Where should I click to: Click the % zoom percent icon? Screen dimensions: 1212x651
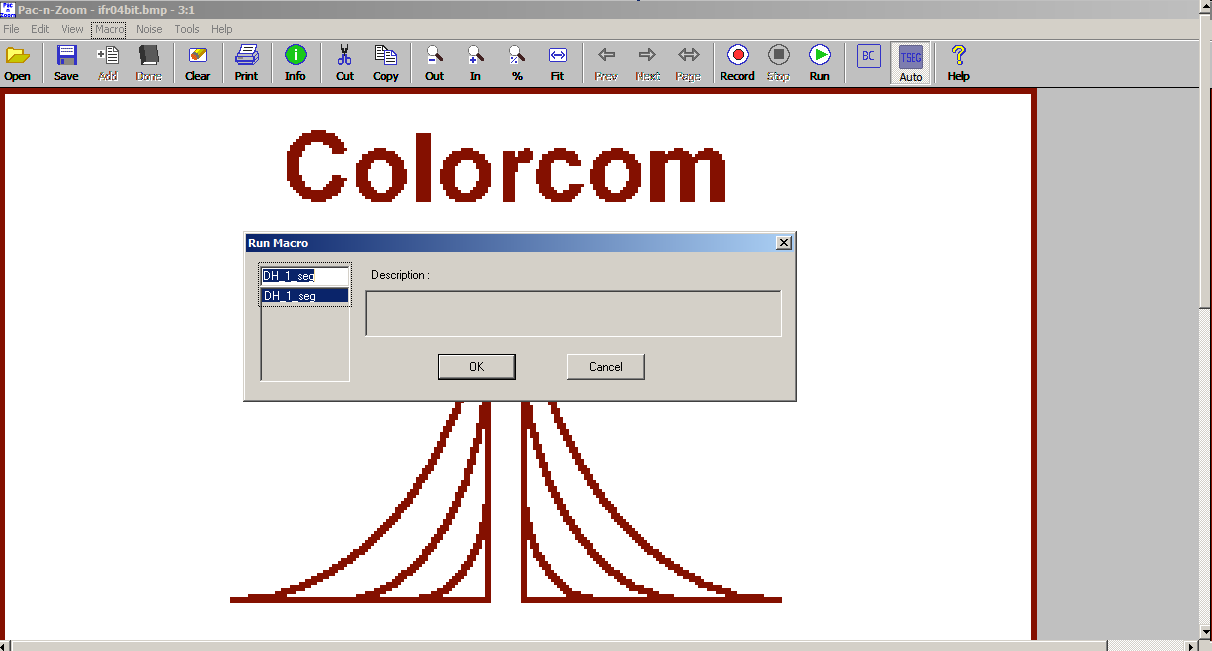pyautogui.click(x=517, y=63)
